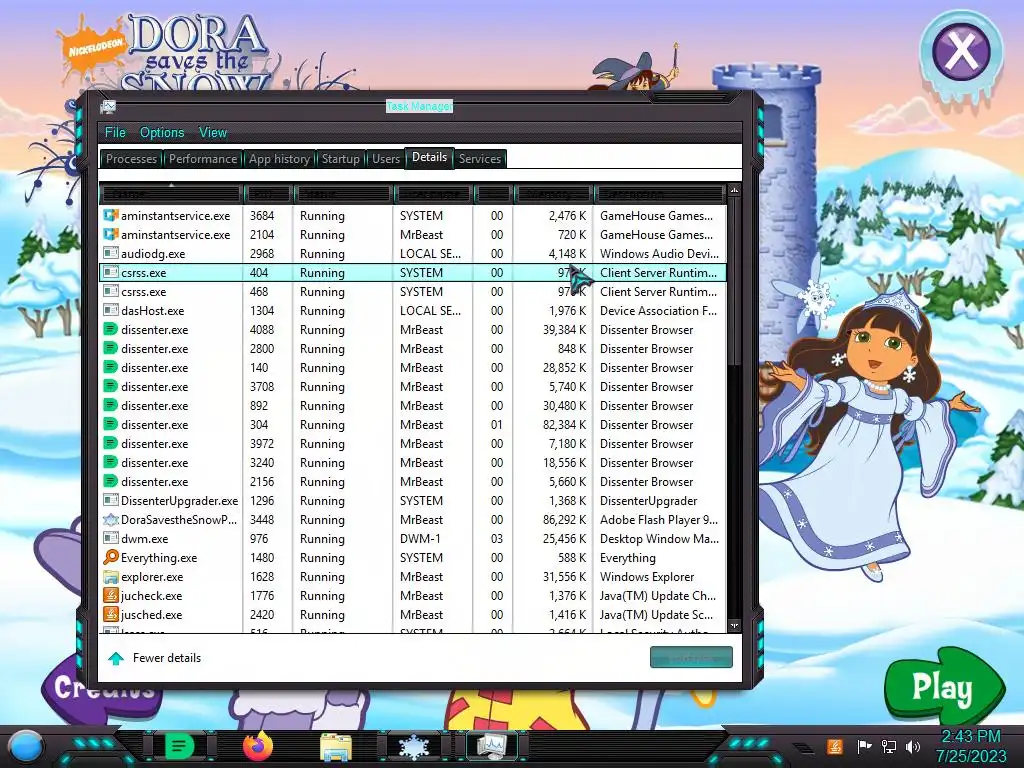Switch to the Startup tab
The height and width of the screenshot is (768, 1024).
pyautogui.click(x=340, y=159)
